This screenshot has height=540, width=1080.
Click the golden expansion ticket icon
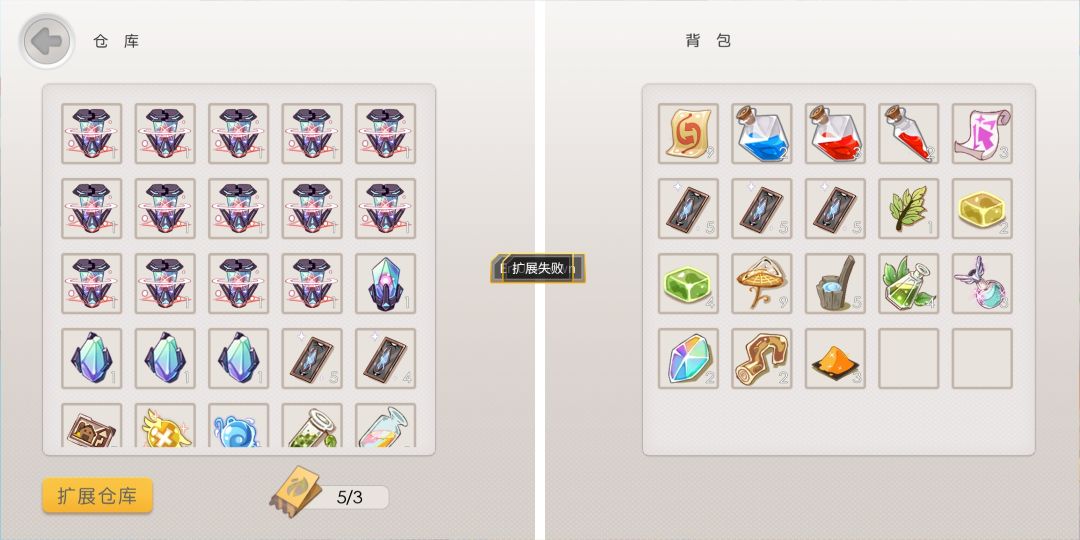click(x=295, y=491)
